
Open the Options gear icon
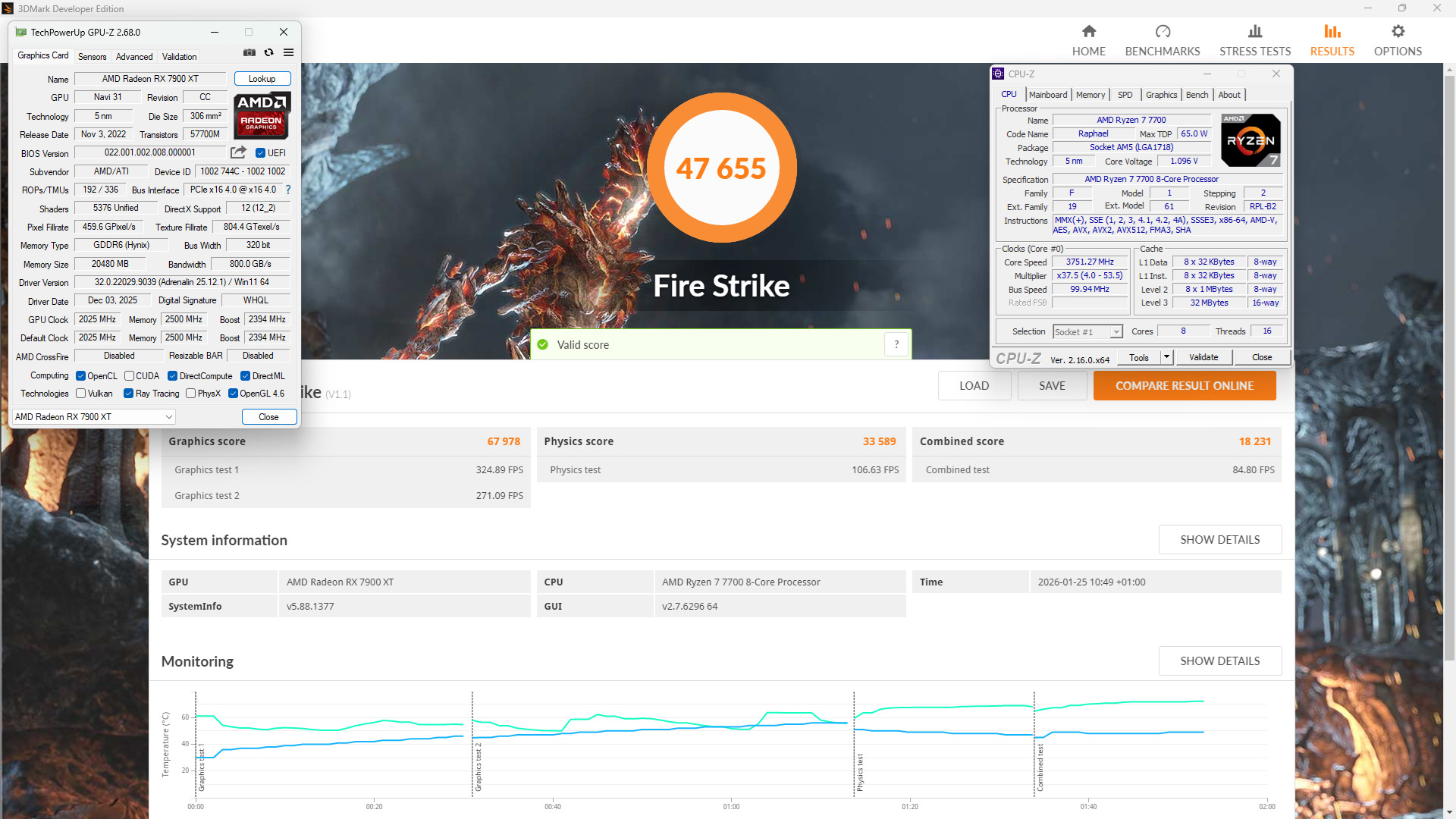[x=1398, y=31]
